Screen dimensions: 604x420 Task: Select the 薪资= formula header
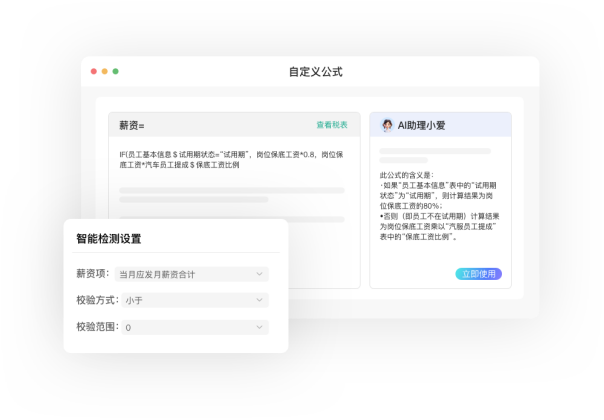click(132, 125)
